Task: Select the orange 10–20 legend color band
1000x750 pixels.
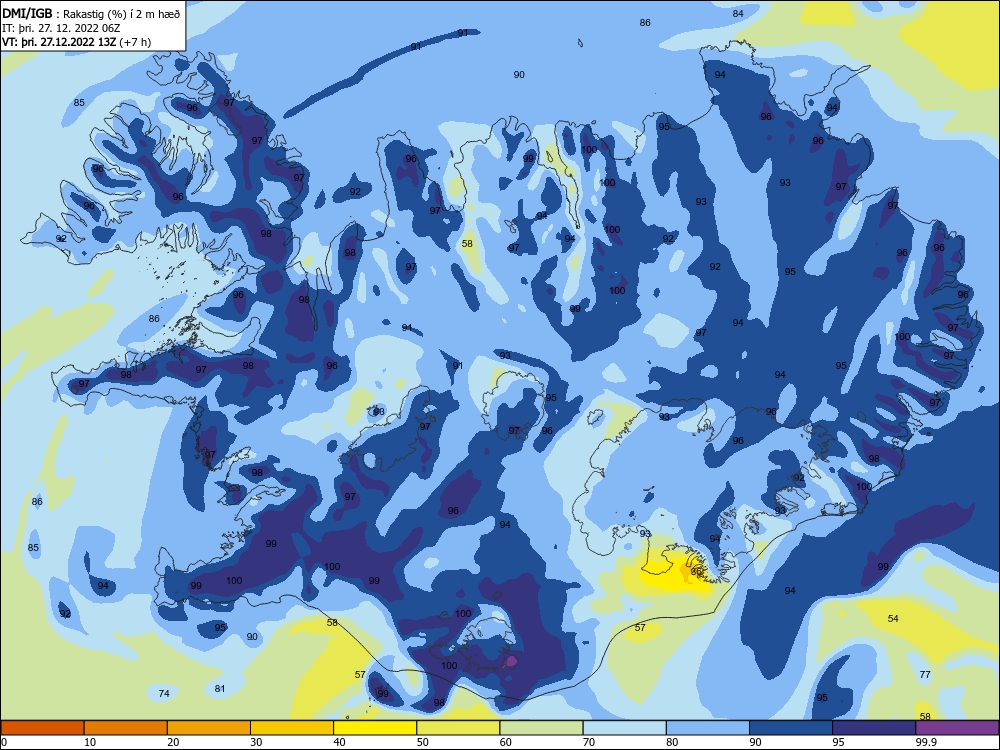Action: pos(126,728)
